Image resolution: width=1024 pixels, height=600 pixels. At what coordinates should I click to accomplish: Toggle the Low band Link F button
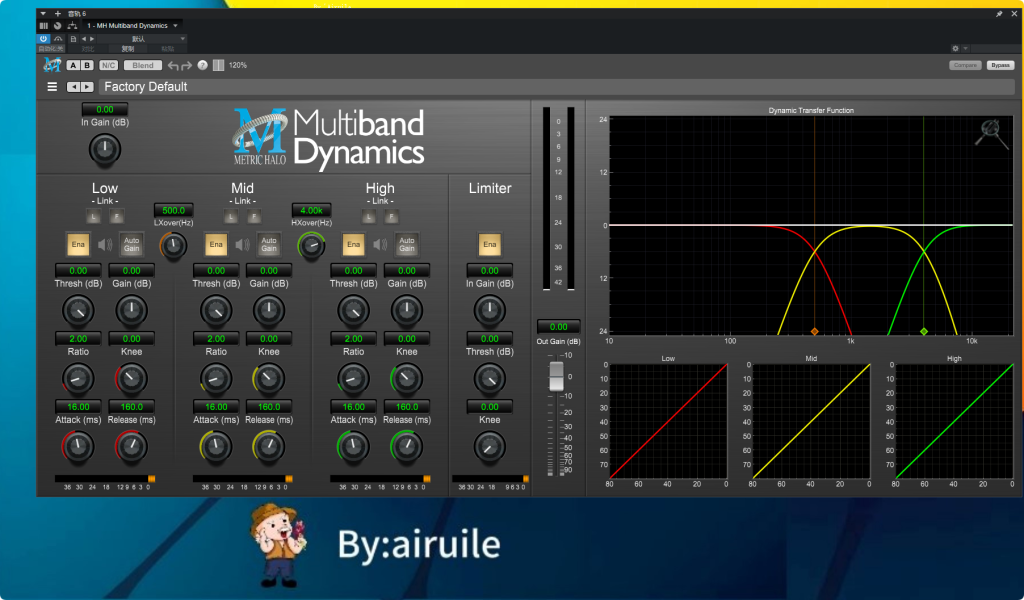117,216
